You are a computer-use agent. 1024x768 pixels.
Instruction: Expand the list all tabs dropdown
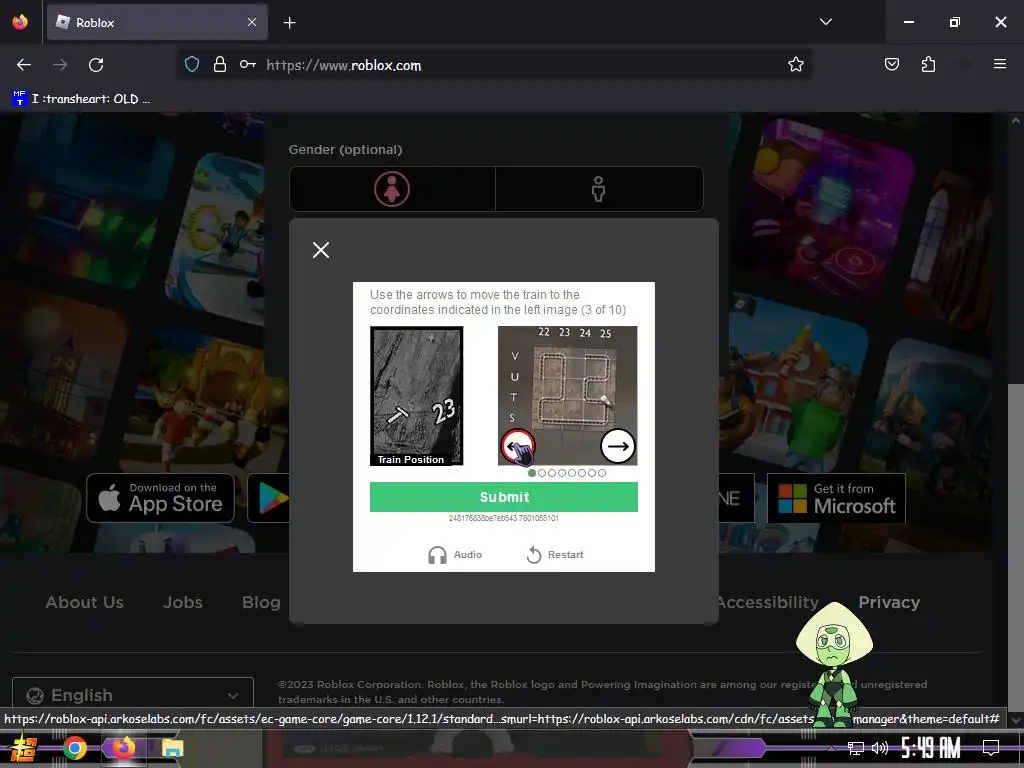point(825,22)
